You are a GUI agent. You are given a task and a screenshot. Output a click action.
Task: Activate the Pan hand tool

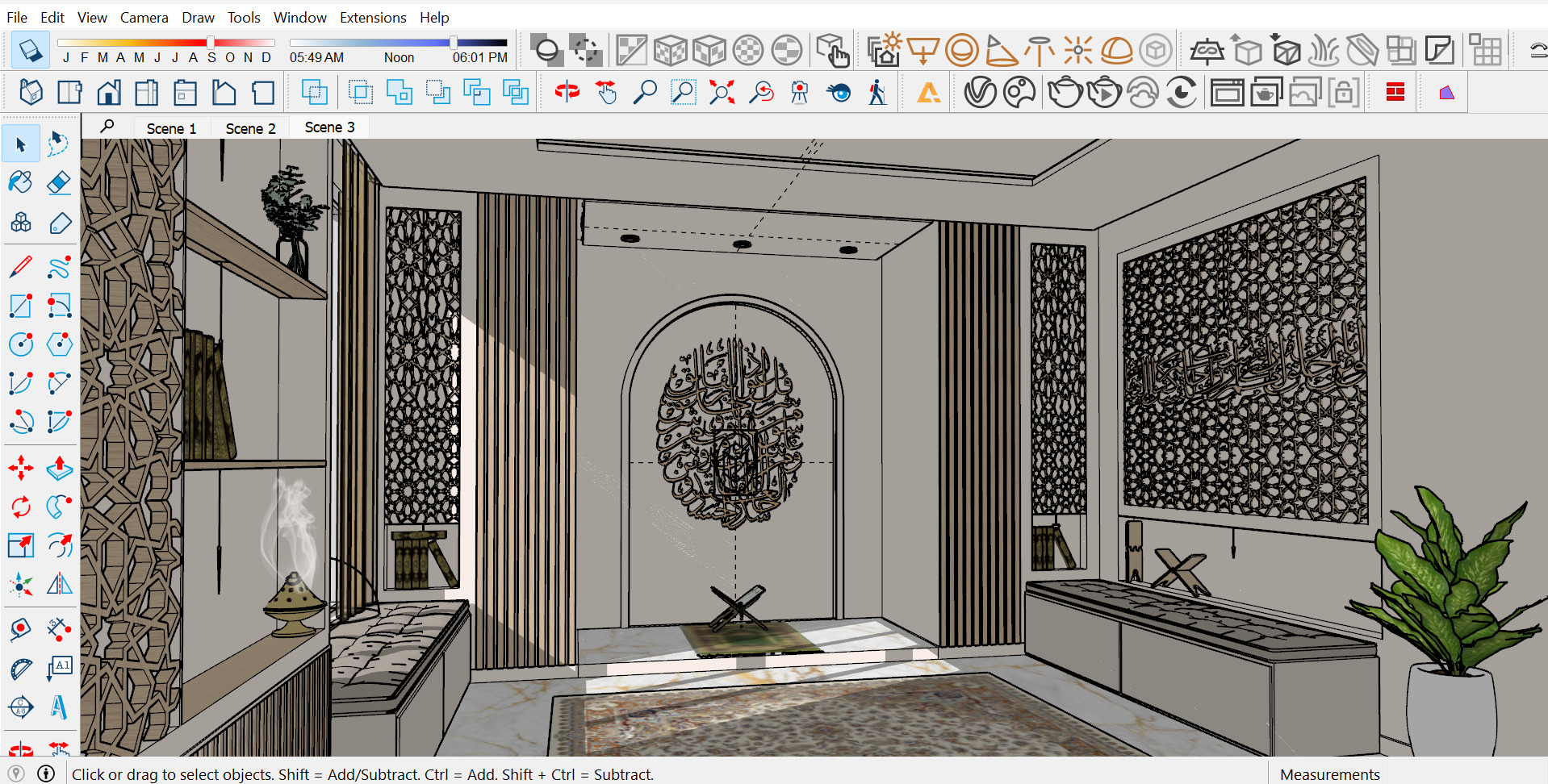coord(606,93)
